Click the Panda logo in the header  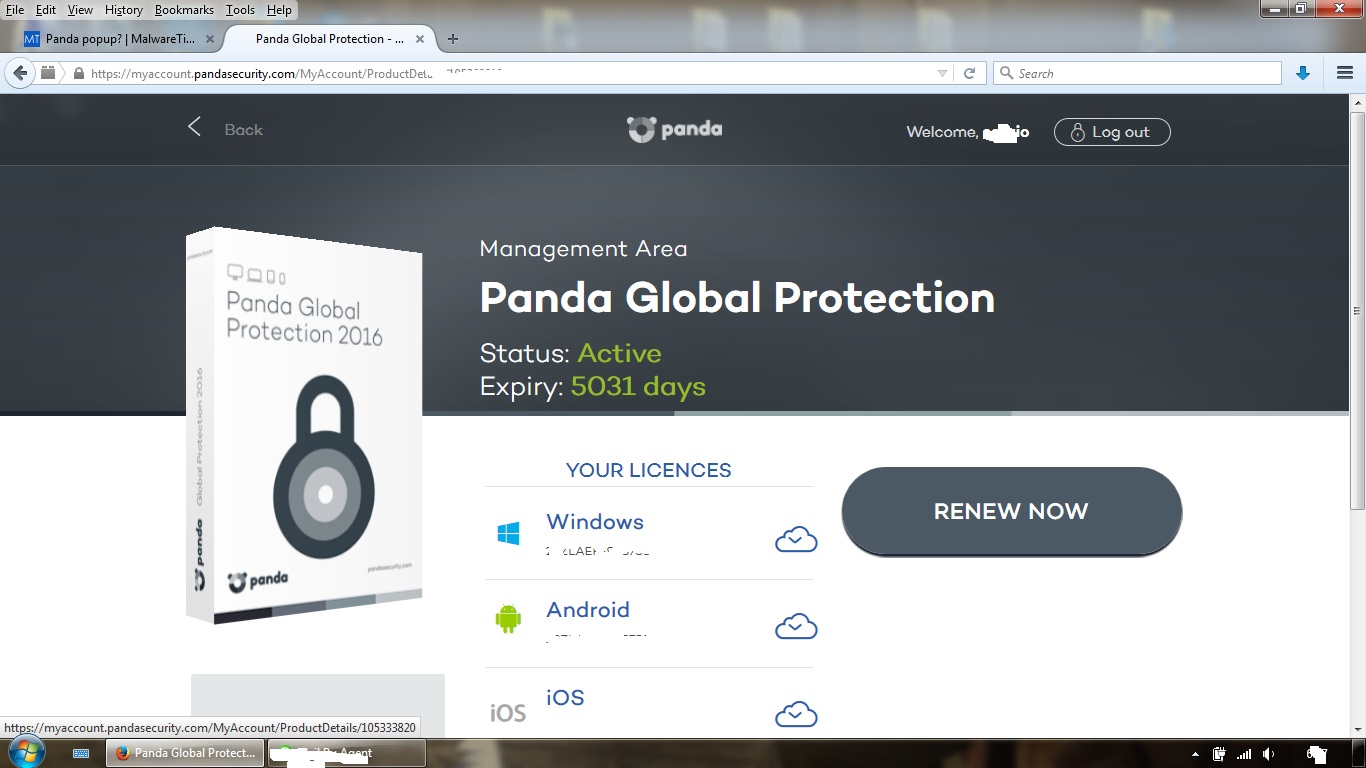pos(674,130)
